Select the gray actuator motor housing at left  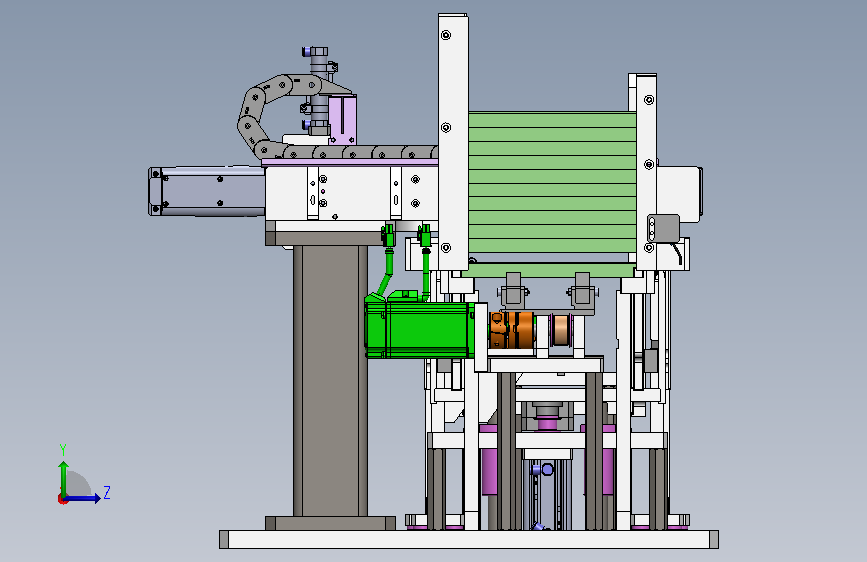207,191
